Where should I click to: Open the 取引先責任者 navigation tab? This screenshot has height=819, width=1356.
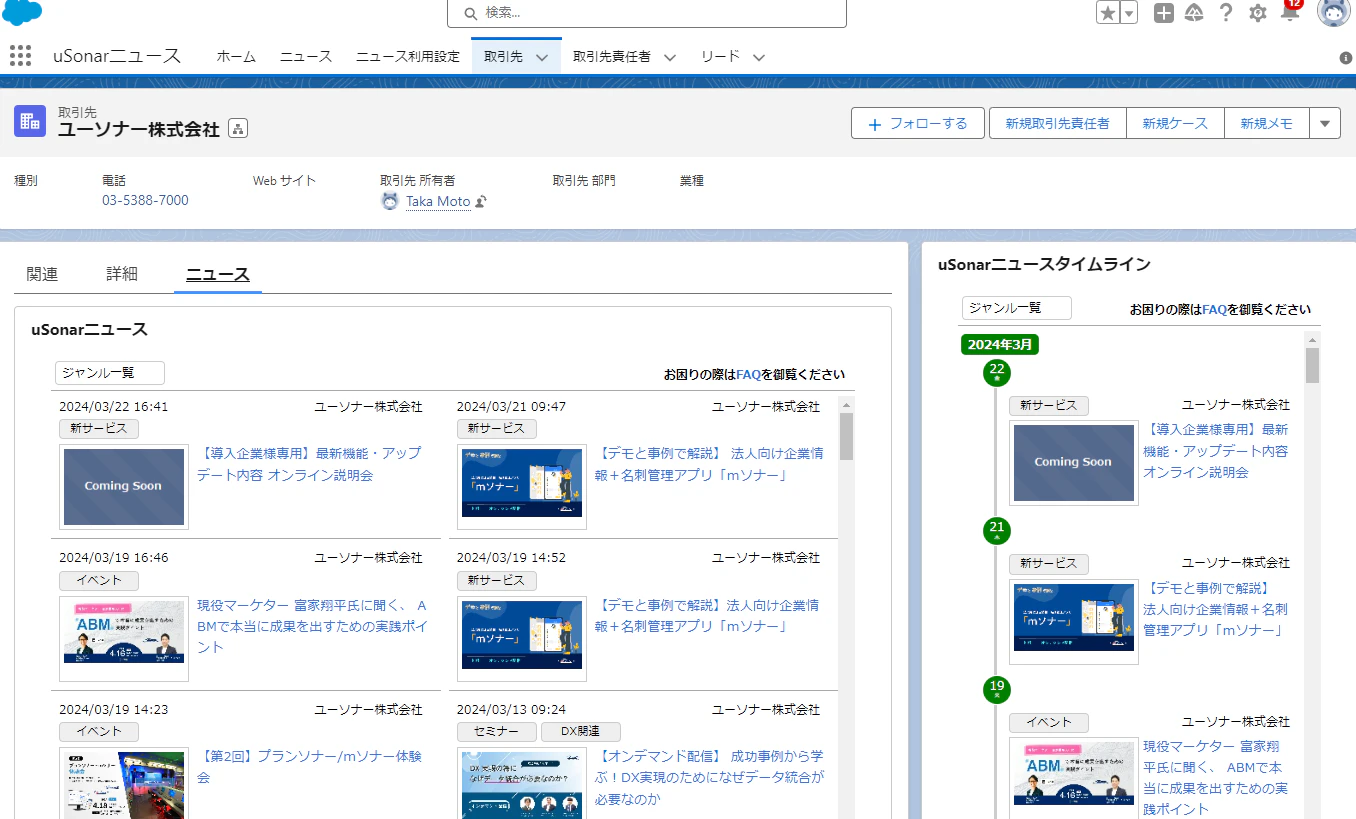[612, 57]
